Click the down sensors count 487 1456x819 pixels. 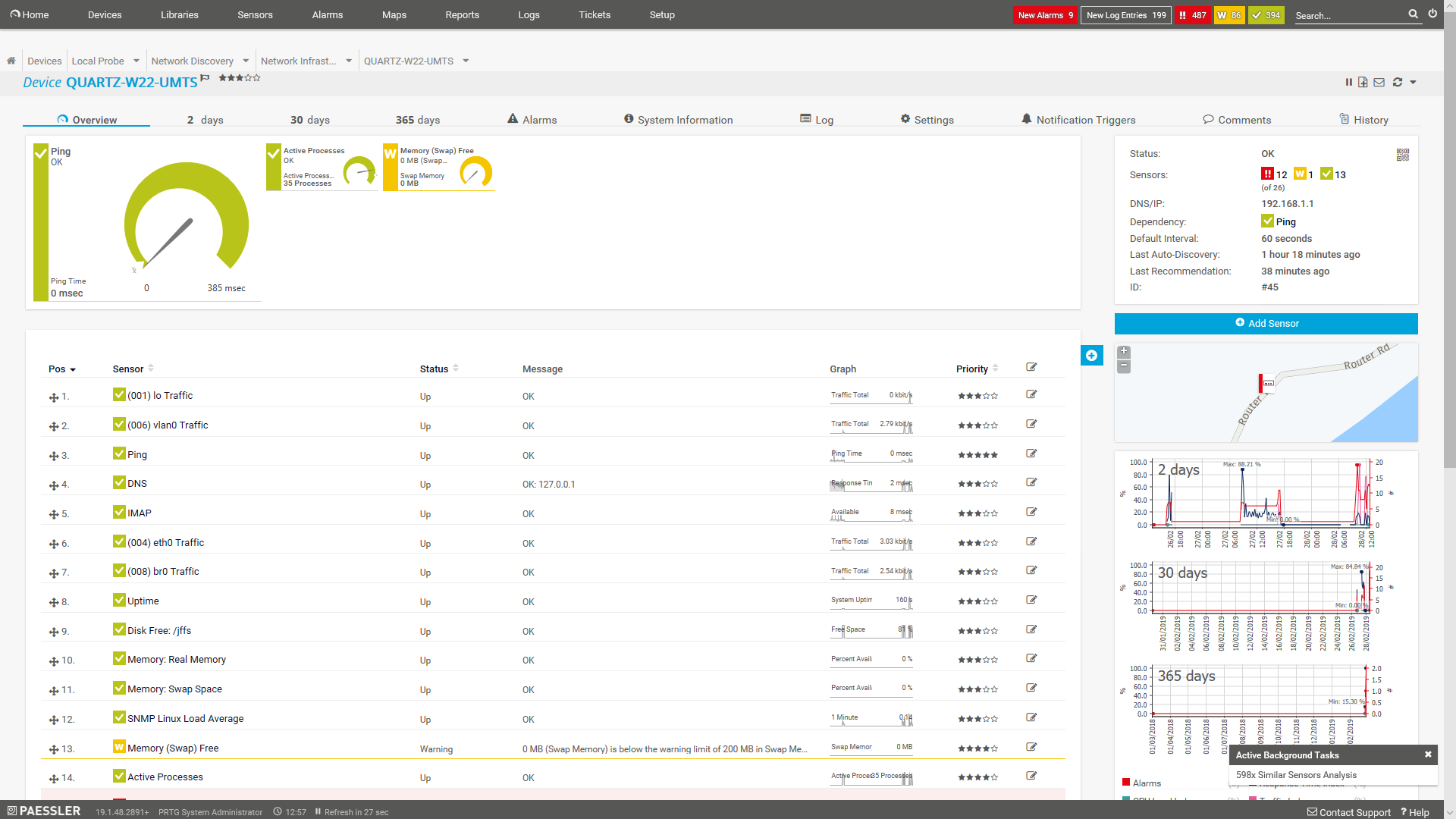coord(1192,15)
